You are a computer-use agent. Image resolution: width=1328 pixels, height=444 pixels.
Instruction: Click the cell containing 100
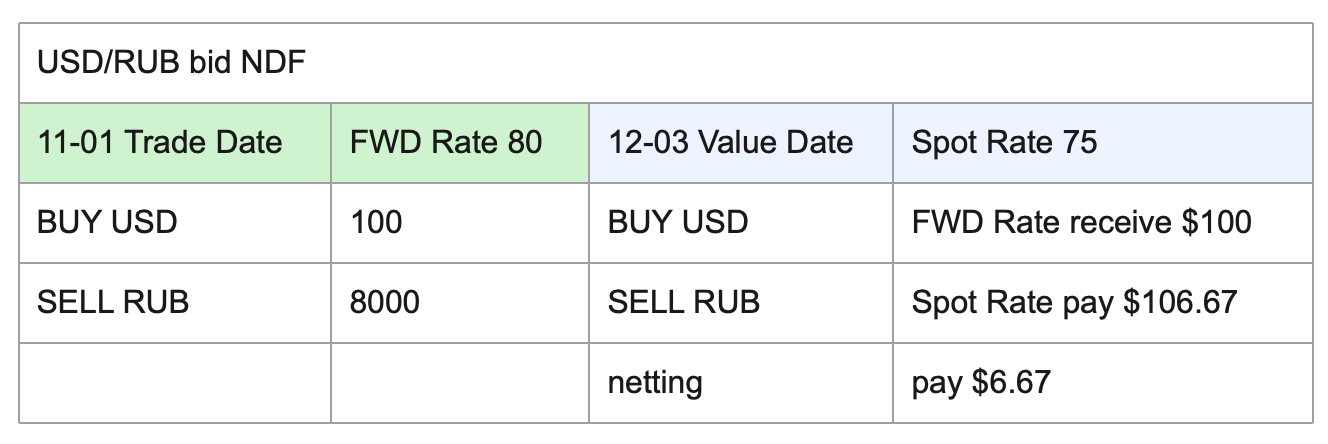tap(376, 222)
